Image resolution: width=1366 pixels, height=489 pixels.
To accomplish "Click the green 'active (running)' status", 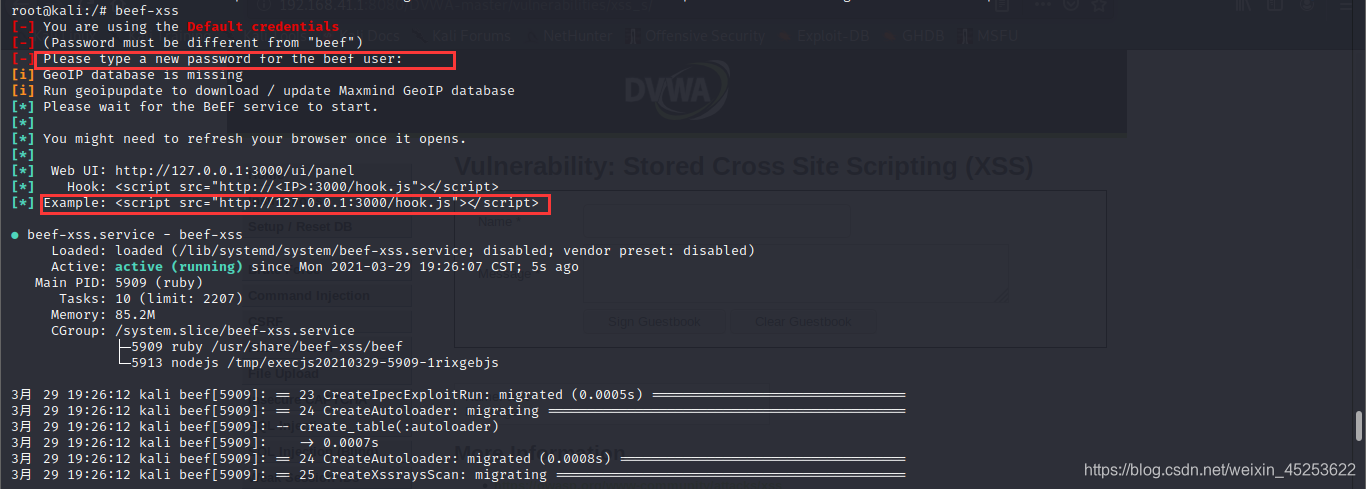I will pos(178,267).
